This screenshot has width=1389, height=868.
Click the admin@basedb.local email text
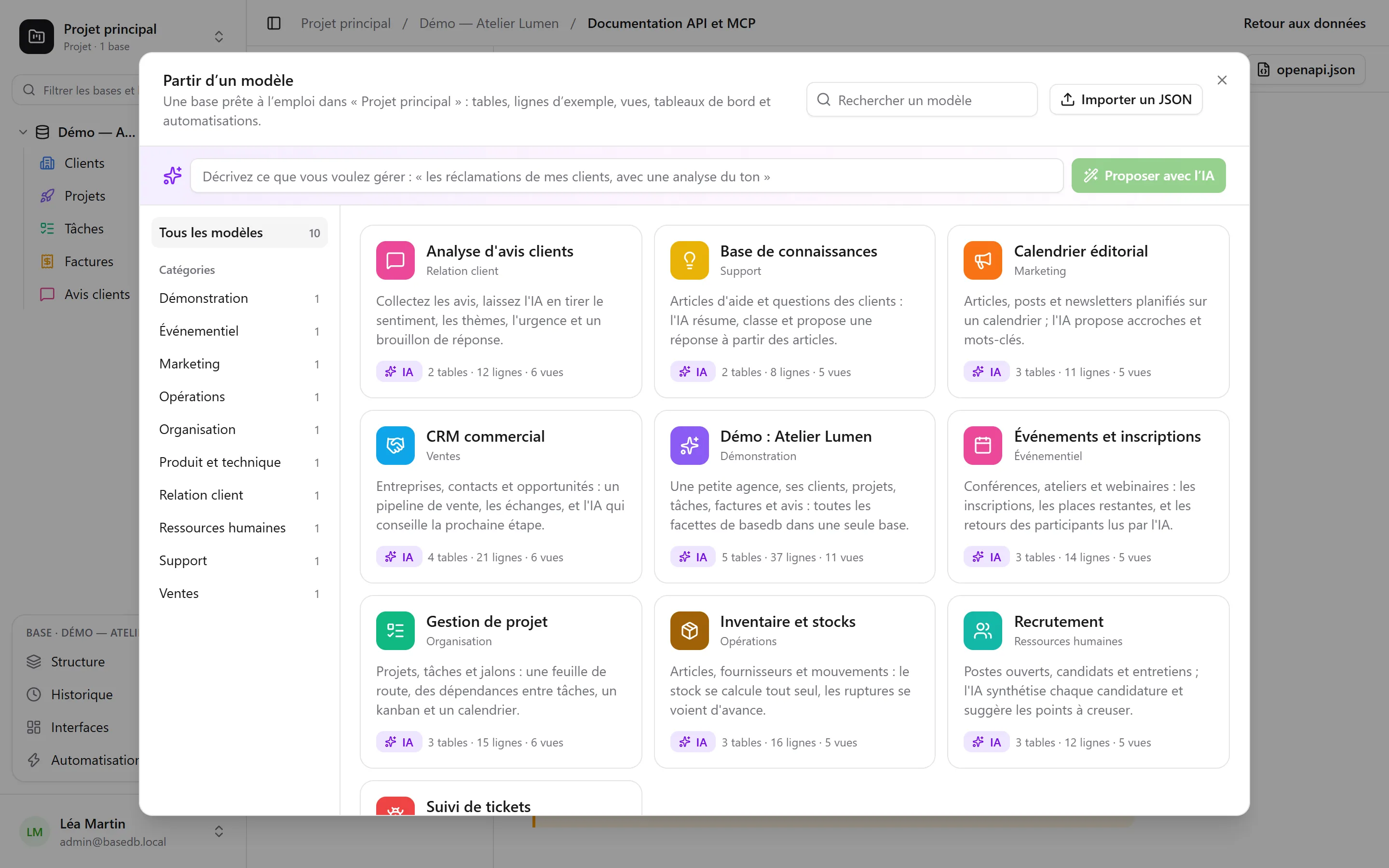[113, 841]
